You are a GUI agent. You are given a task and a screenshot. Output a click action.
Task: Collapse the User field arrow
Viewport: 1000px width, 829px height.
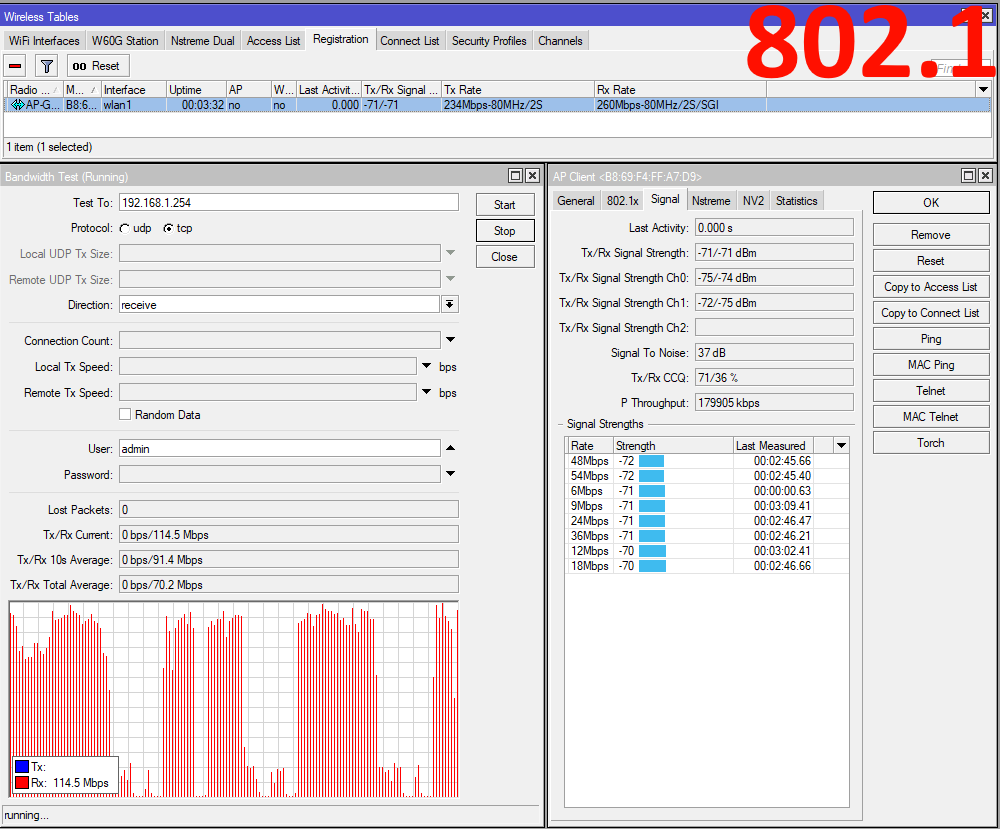pos(450,448)
